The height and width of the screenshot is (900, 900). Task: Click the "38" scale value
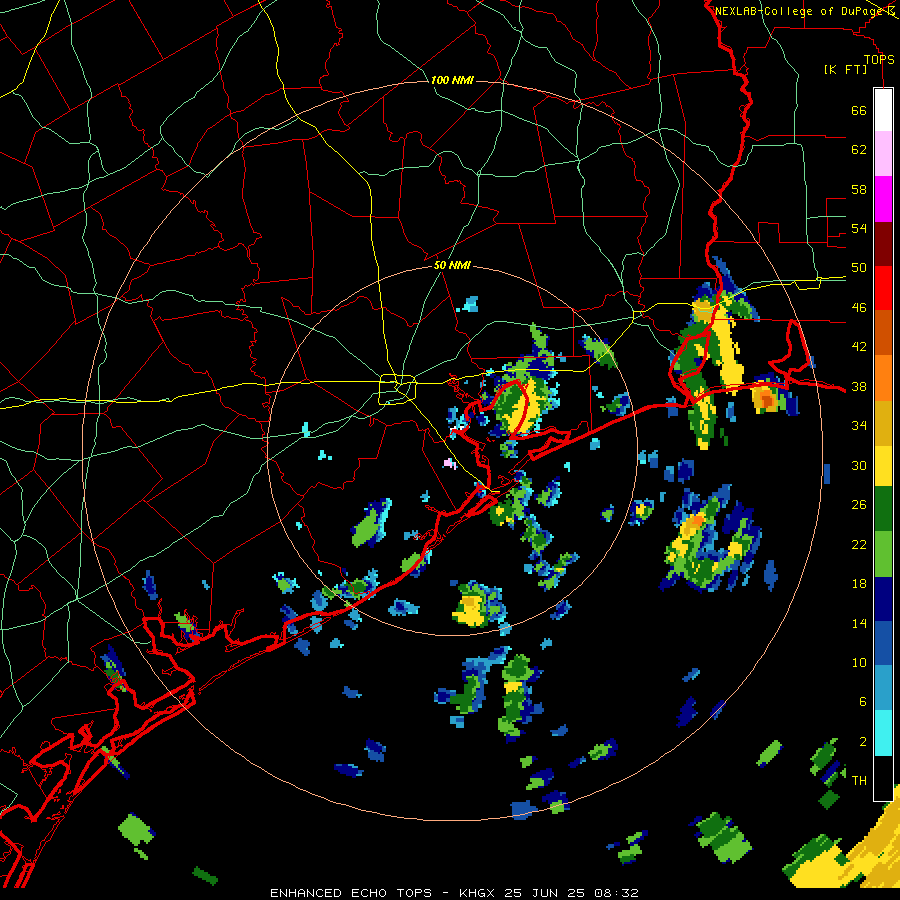tap(859, 387)
